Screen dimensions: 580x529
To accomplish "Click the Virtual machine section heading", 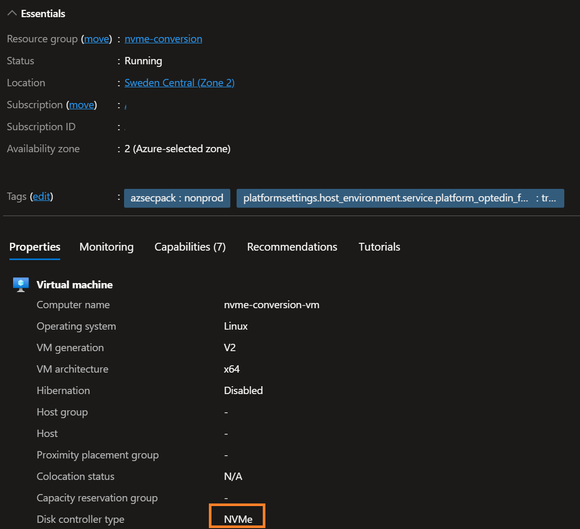I will (x=74, y=284).
